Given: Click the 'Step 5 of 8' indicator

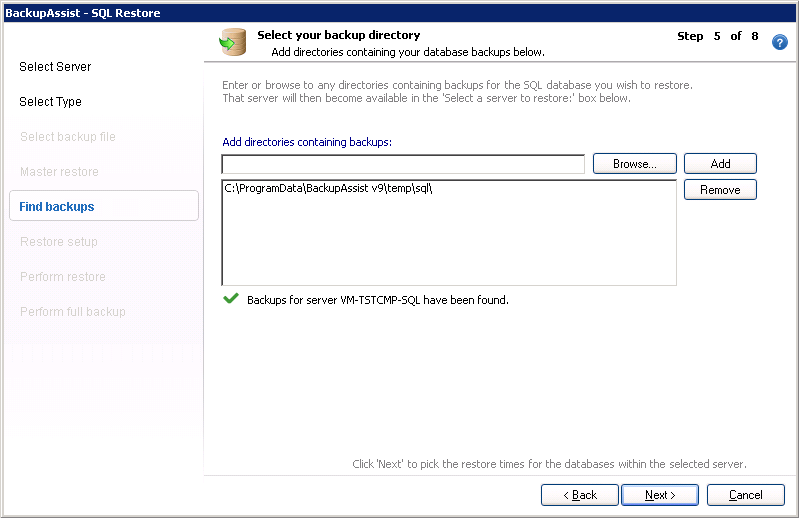Looking at the screenshot, I should coord(717,36).
